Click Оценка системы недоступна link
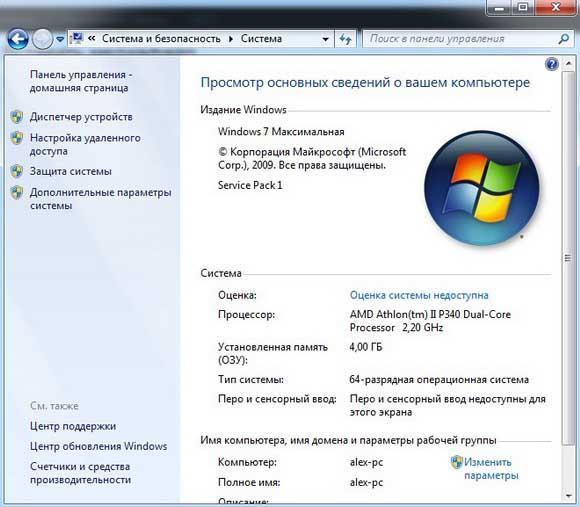 pyautogui.click(x=419, y=295)
